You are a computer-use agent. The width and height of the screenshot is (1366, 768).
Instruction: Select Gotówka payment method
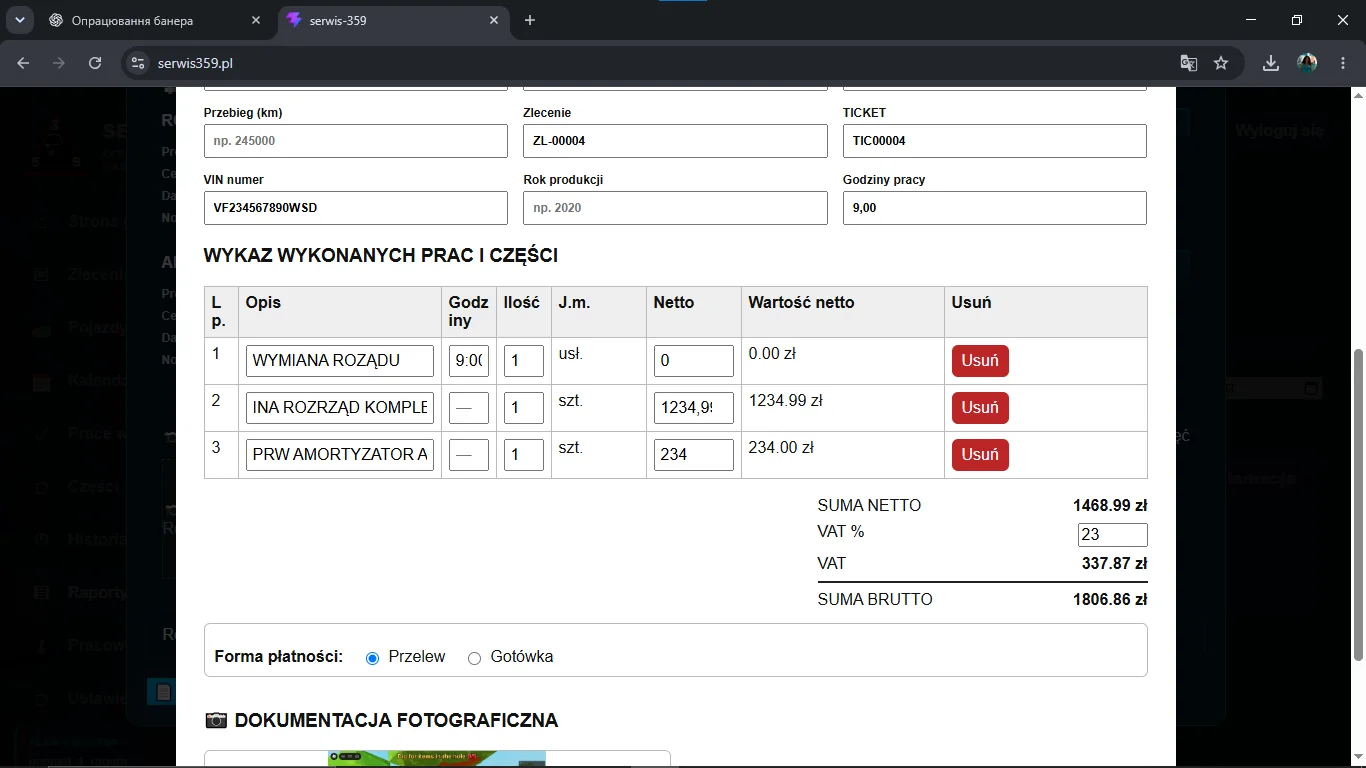coord(475,658)
